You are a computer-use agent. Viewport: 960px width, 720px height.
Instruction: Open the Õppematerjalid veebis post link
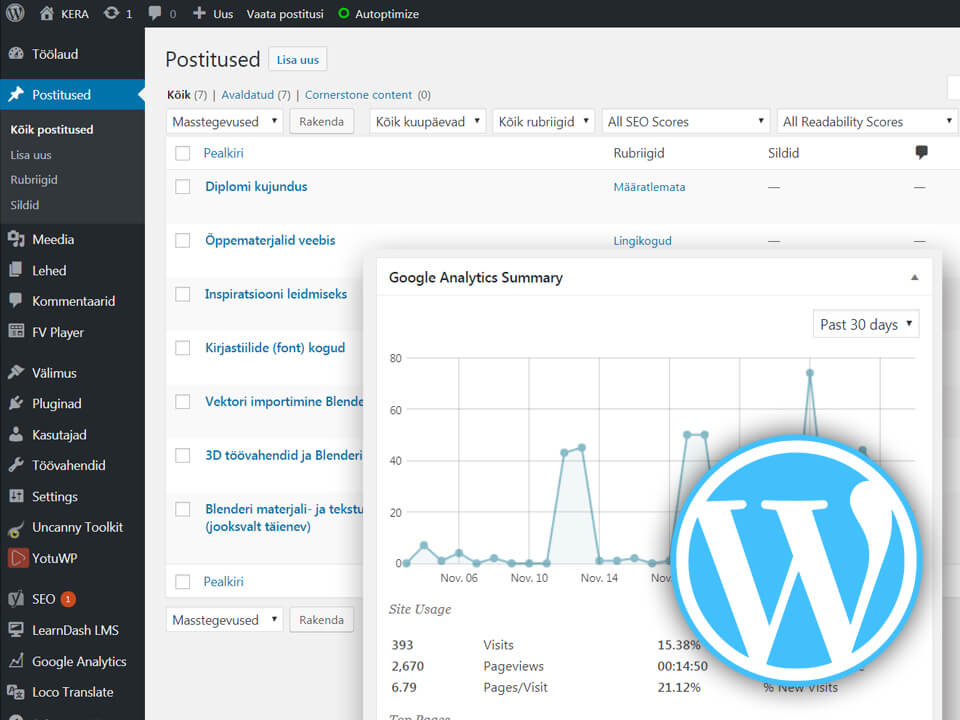coord(270,241)
